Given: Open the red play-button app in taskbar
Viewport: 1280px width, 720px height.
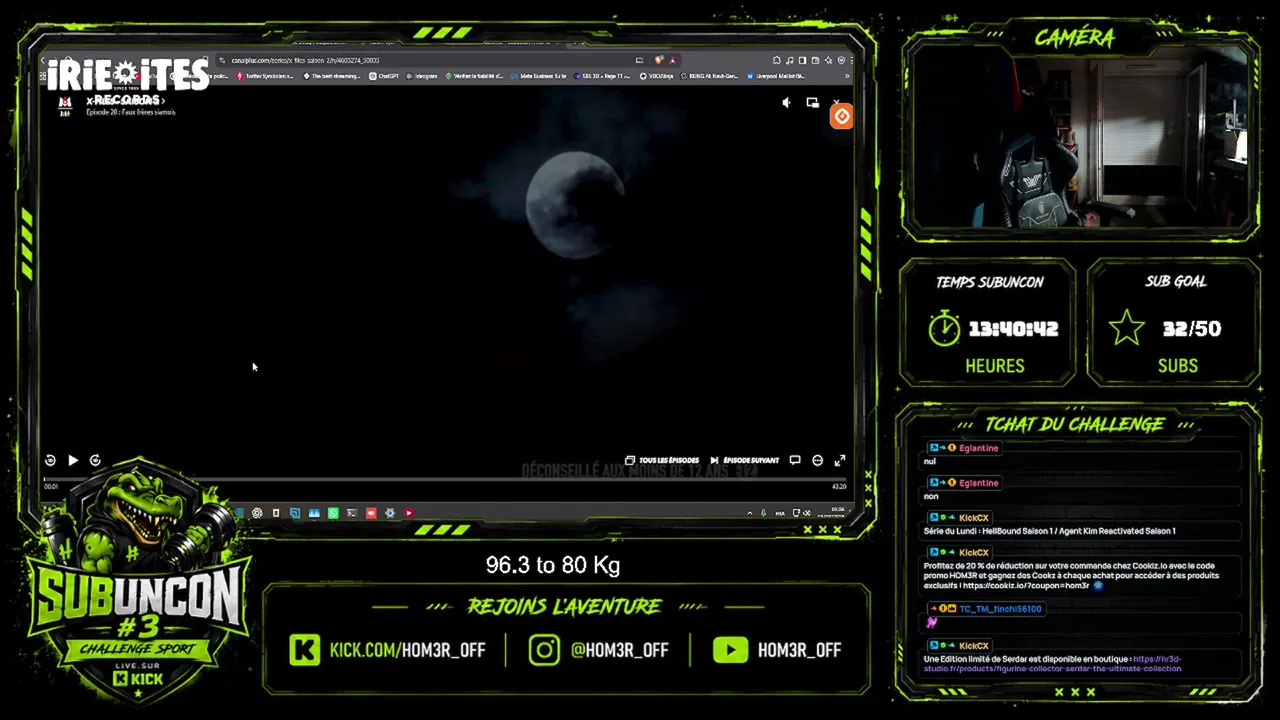Looking at the screenshot, I should [409, 513].
